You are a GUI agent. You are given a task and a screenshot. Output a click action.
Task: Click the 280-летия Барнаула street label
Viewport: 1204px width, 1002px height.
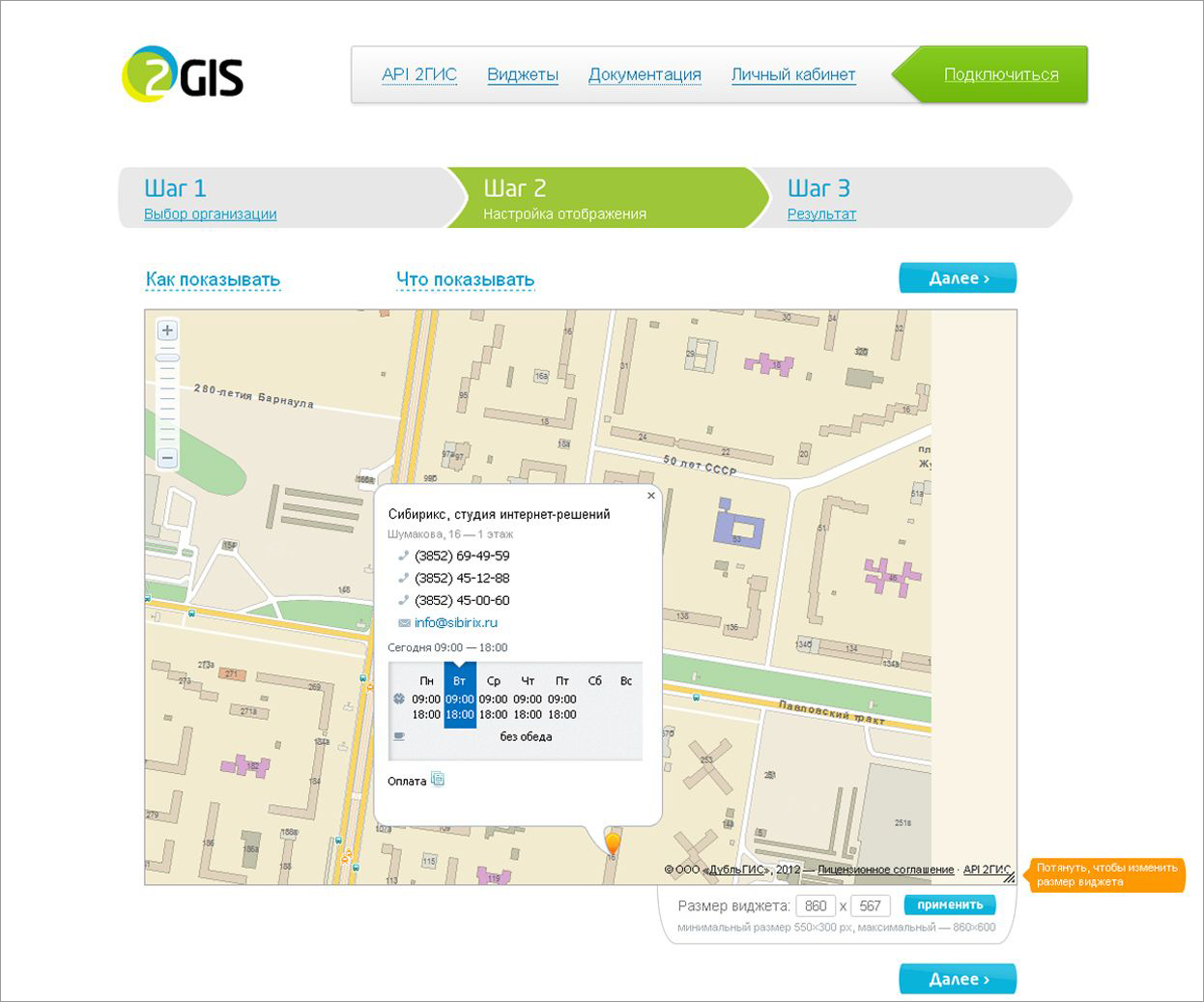(x=254, y=395)
